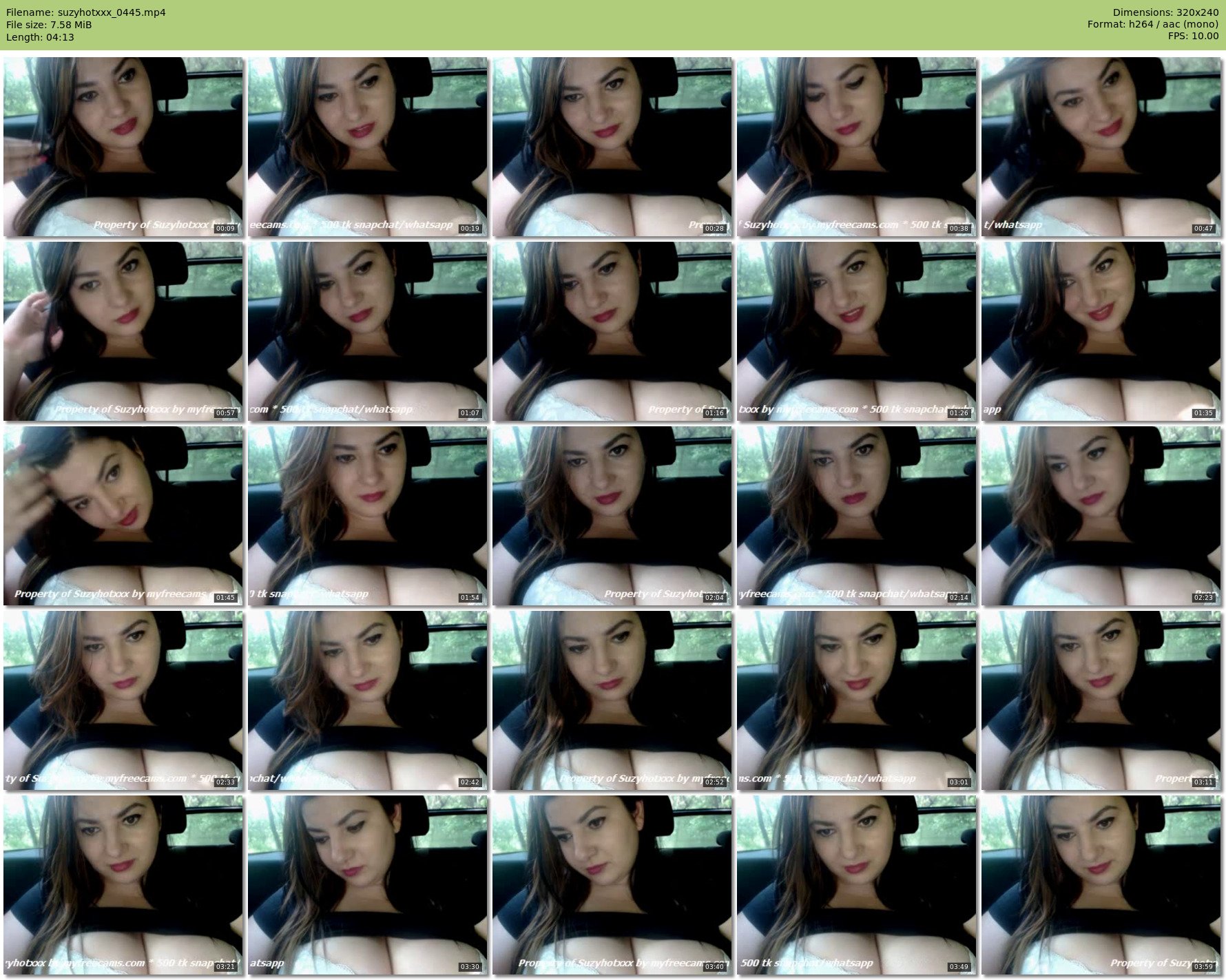The height and width of the screenshot is (980, 1226).
Task: Click the last thumbnail timestamped 03:59
Action: (1101, 885)
